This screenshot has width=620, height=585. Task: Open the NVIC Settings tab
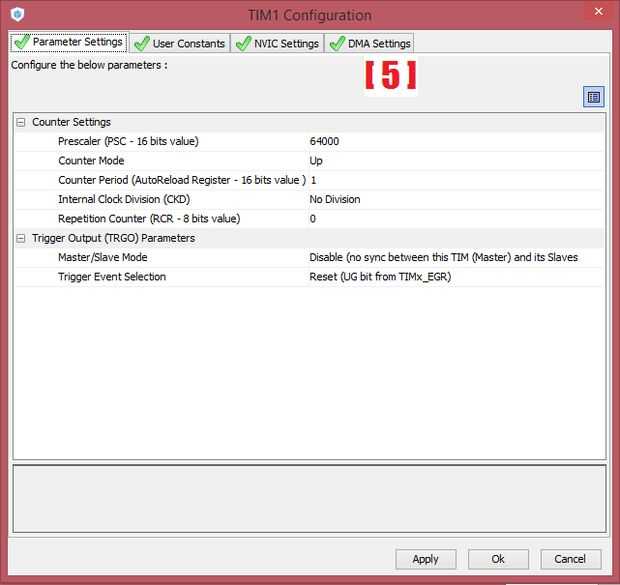click(277, 43)
